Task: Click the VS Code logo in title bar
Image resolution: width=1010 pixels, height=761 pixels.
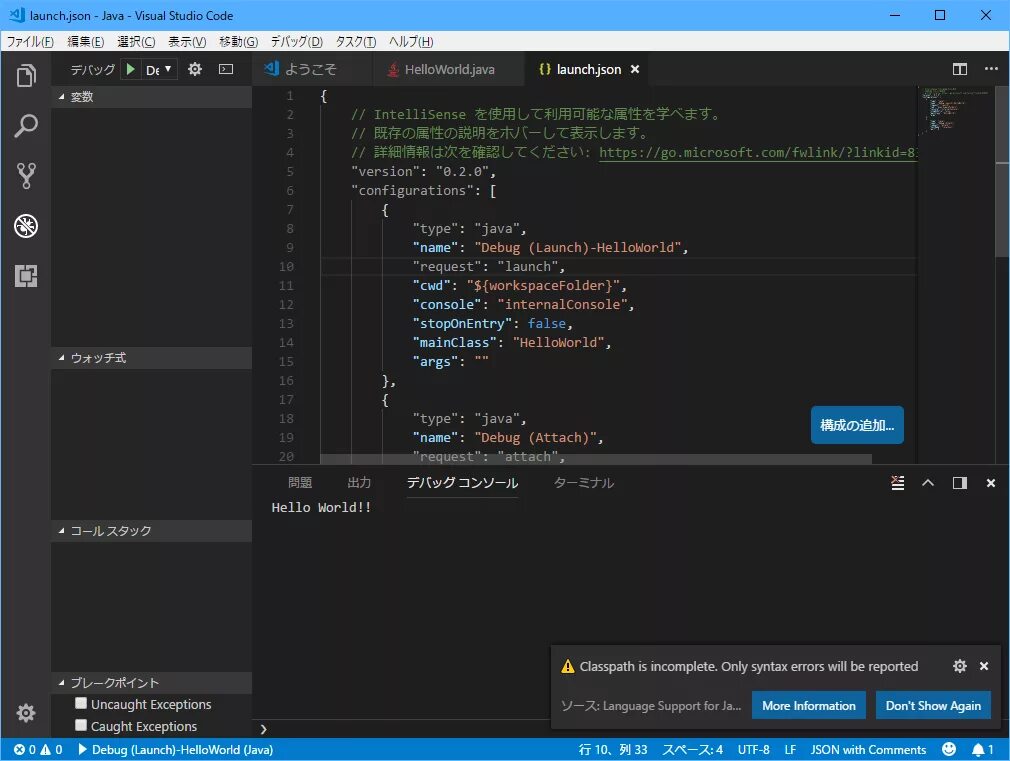Action: [x=17, y=15]
